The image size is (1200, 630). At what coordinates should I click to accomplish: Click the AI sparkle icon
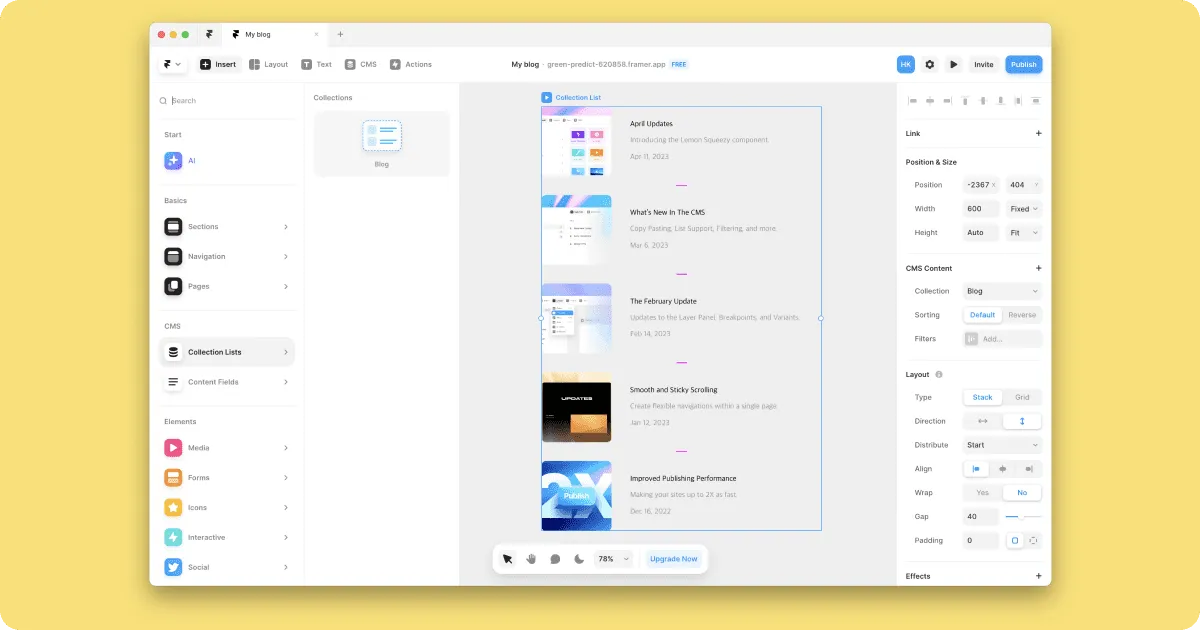173,160
